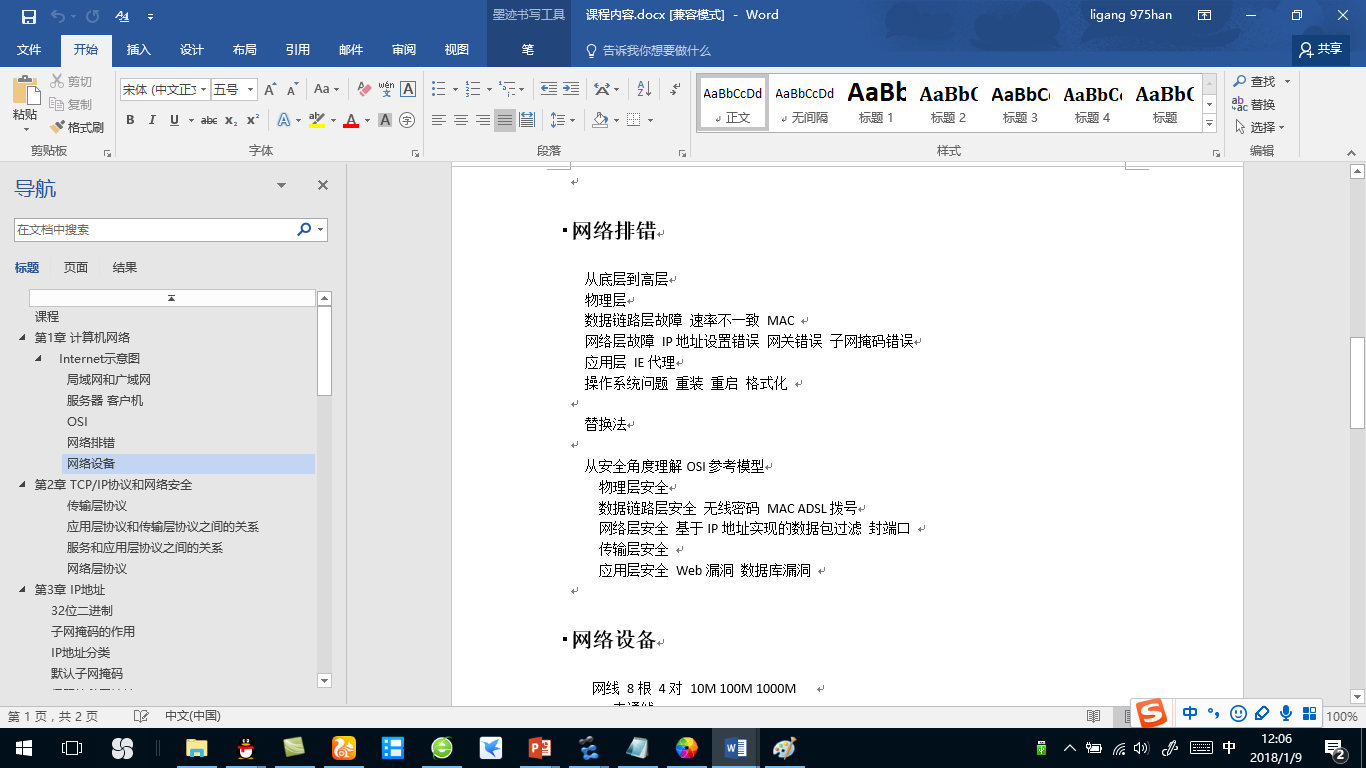Screen dimensions: 1366x768
Task: Switch to the 审阅 ribbon tab
Action: [x=404, y=50]
